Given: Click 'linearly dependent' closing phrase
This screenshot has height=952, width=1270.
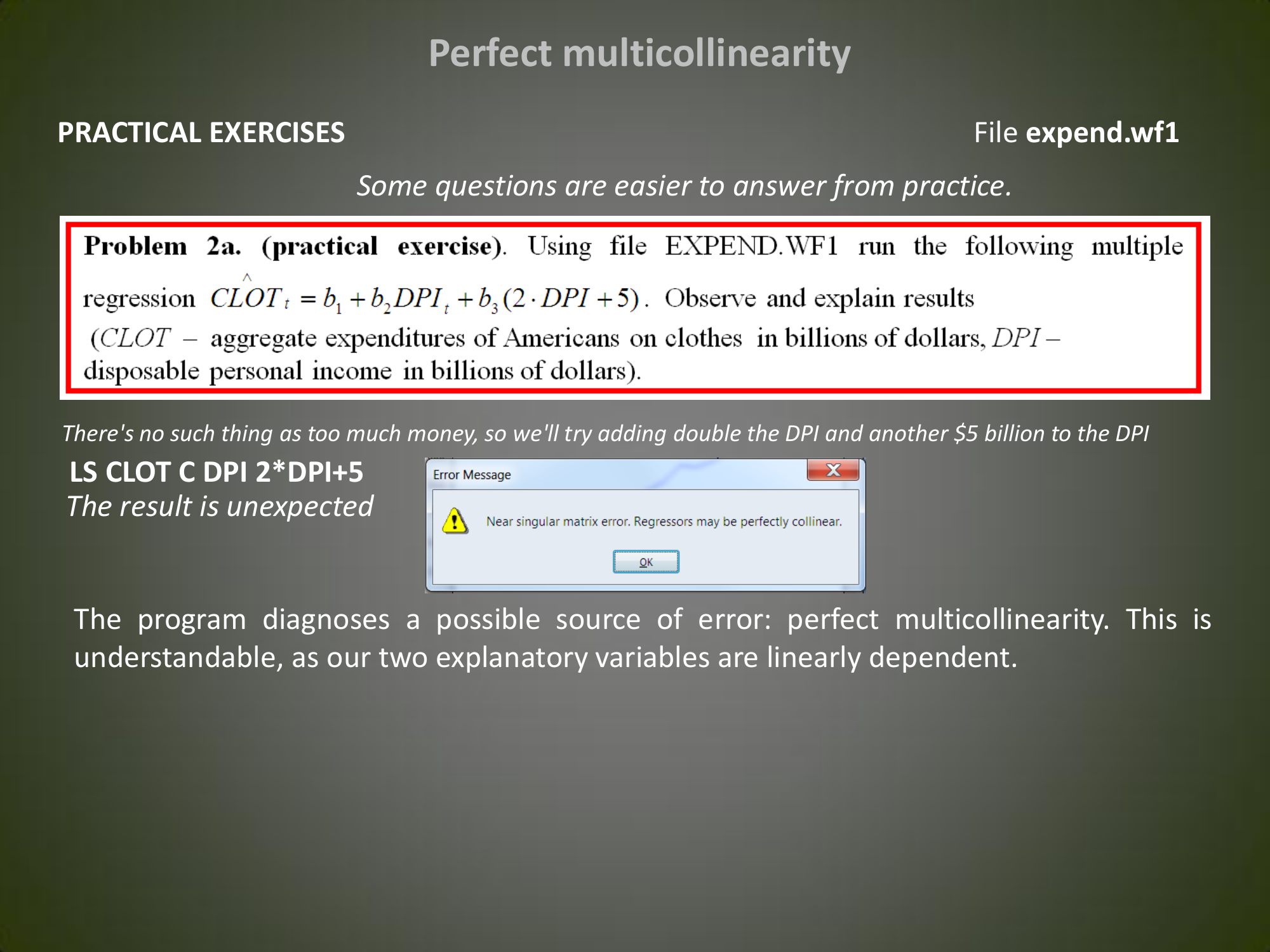Looking at the screenshot, I should [892, 658].
